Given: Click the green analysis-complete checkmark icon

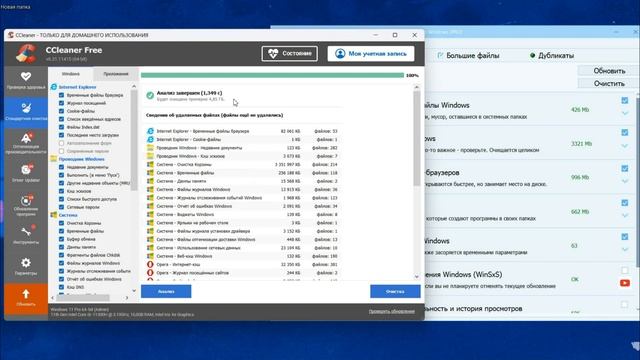Looking at the screenshot, I should (x=150, y=95).
